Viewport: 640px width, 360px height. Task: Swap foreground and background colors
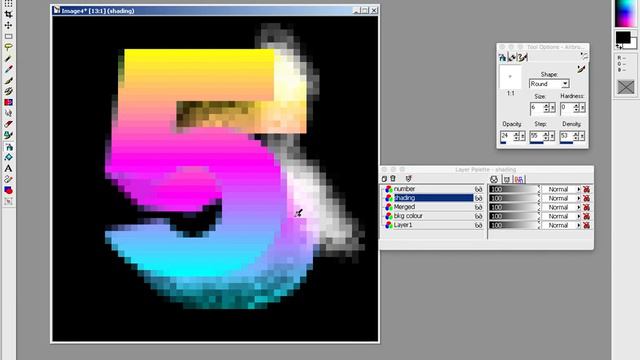click(619, 47)
